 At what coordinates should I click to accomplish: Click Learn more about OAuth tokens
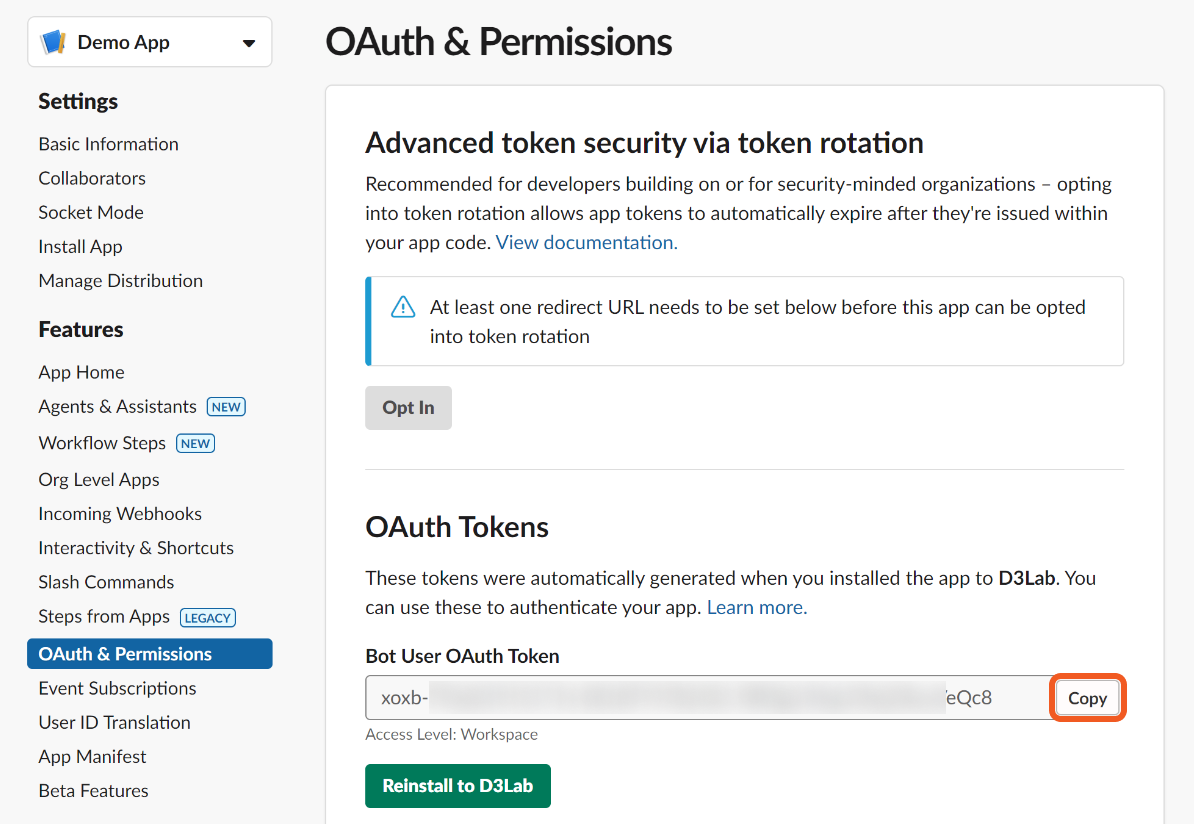(x=756, y=607)
